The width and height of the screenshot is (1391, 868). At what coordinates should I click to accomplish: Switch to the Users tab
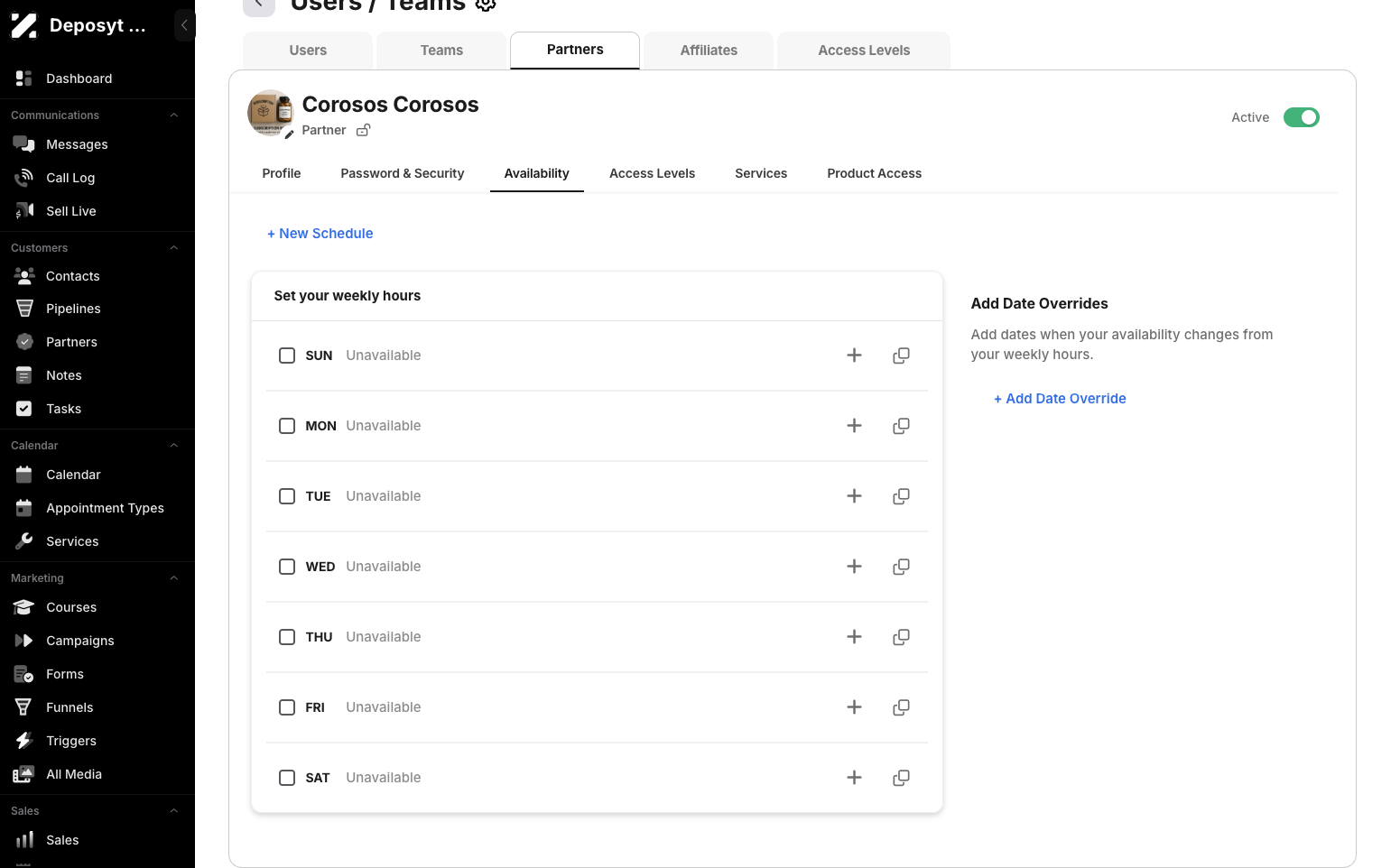308,51
